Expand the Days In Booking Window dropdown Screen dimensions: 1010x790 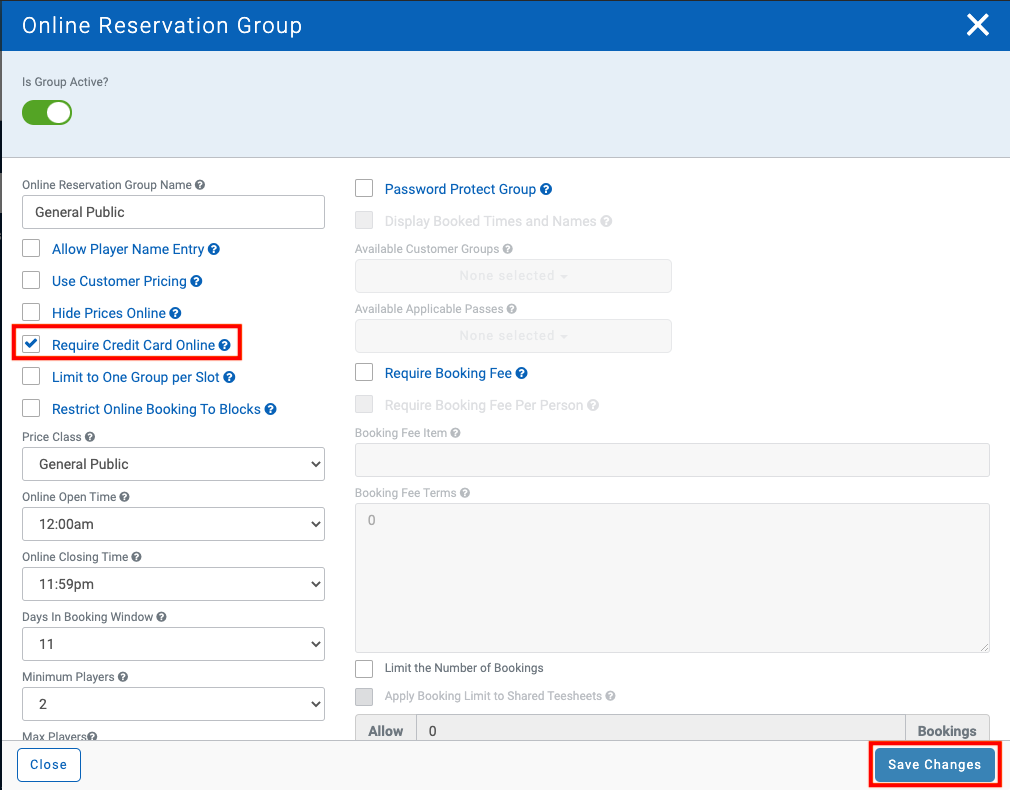pos(173,644)
